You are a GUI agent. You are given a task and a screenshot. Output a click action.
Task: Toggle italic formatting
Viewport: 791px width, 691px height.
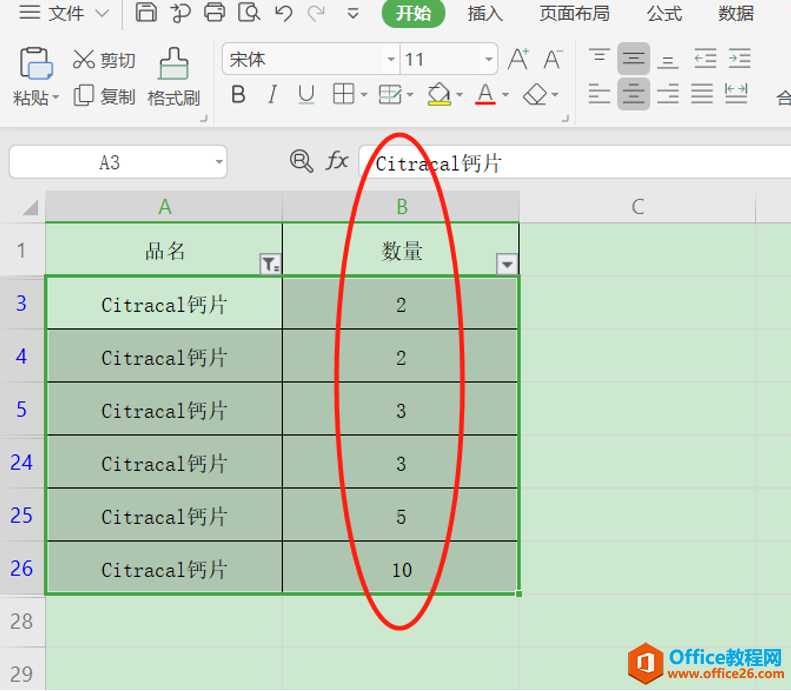272,94
